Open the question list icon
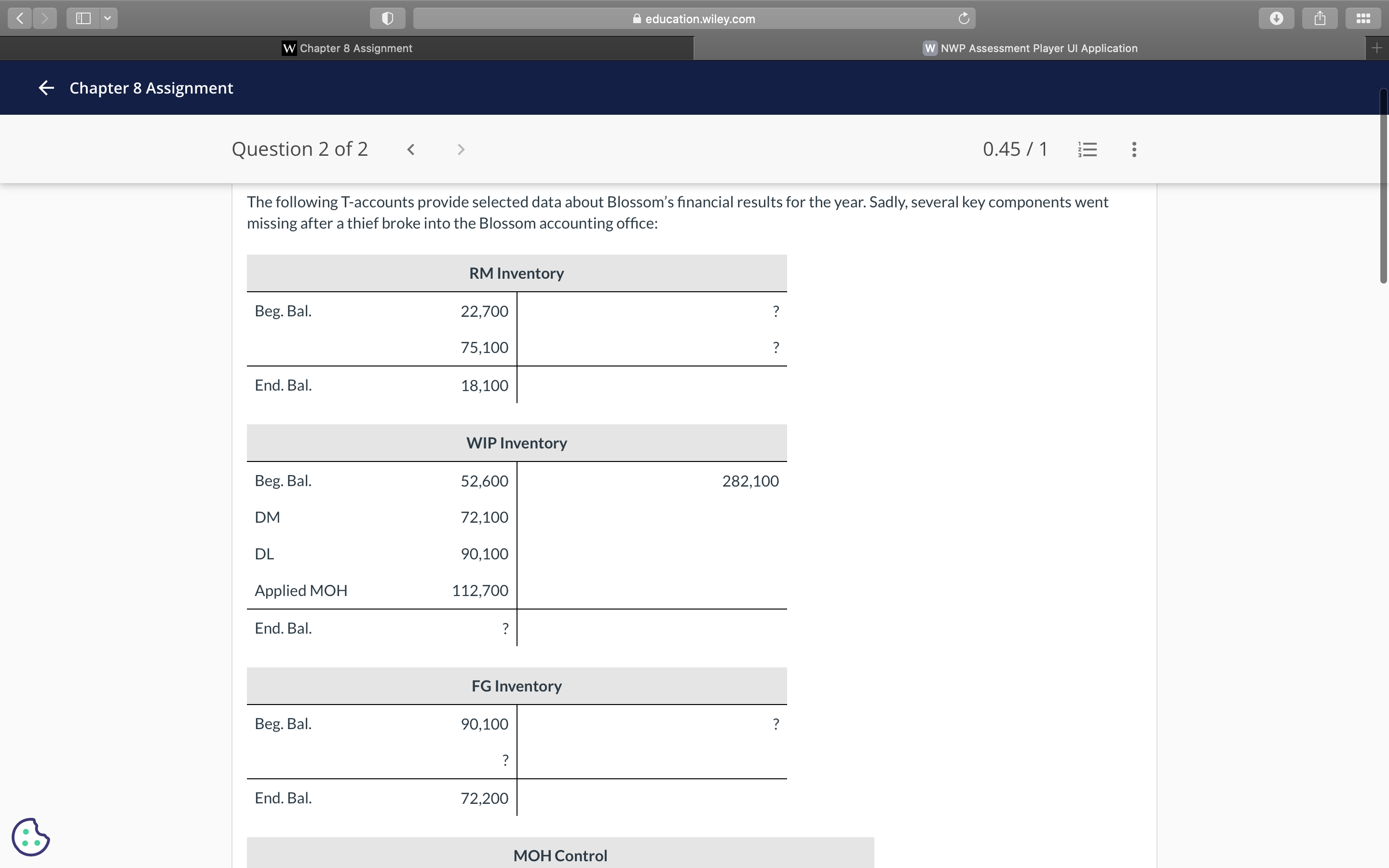Image resolution: width=1389 pixels, height=868 pixels. [x=1087, y=150]
